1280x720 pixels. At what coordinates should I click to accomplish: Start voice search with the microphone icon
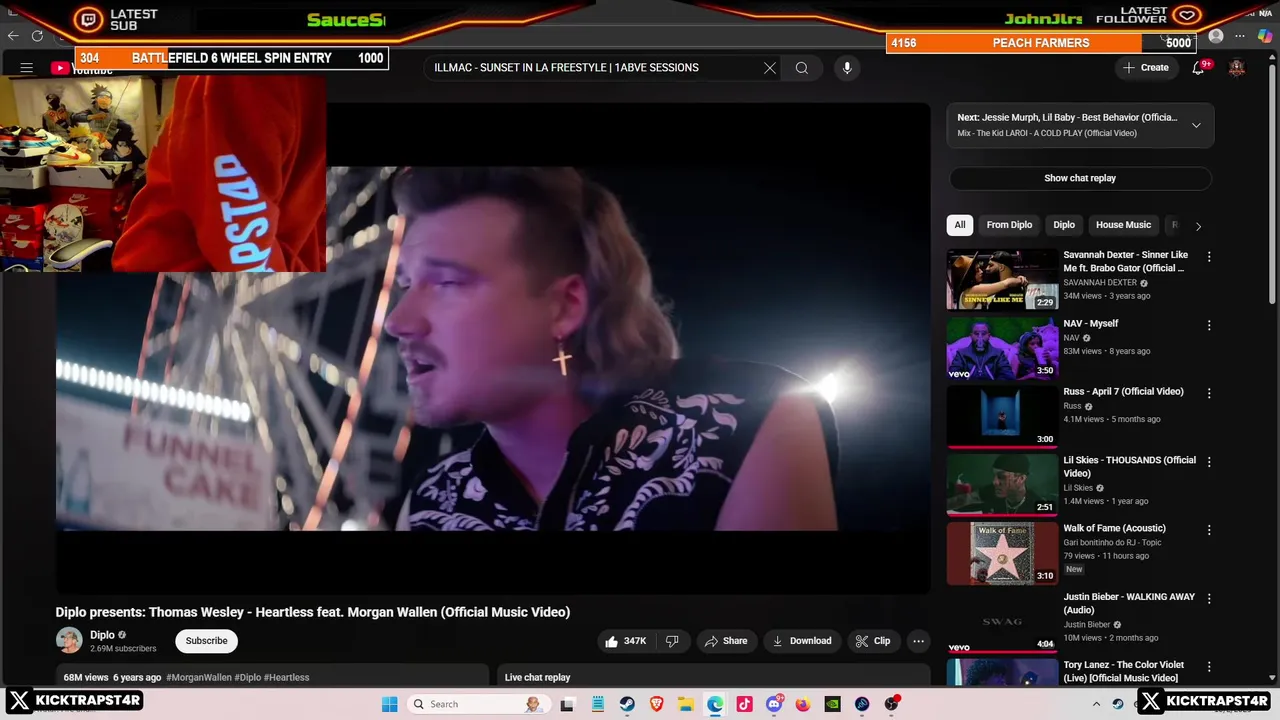[x=847, y=68]
